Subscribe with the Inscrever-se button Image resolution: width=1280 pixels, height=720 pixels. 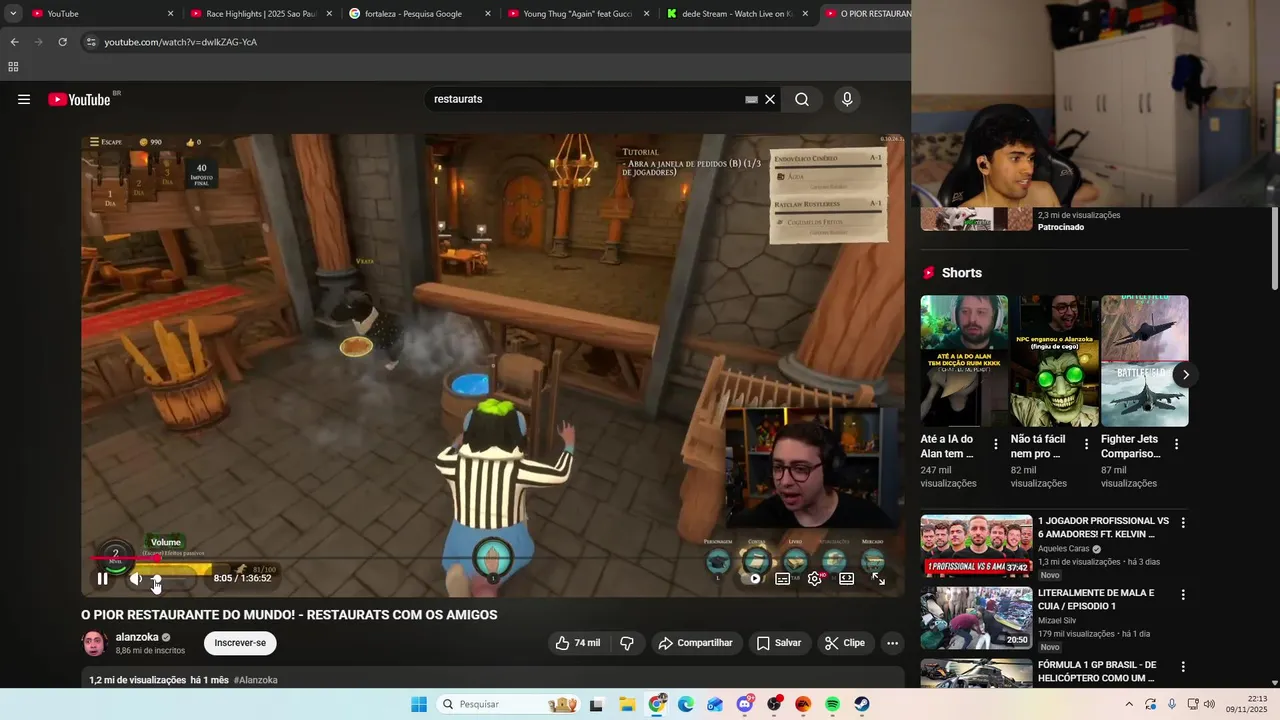[240, 643]
